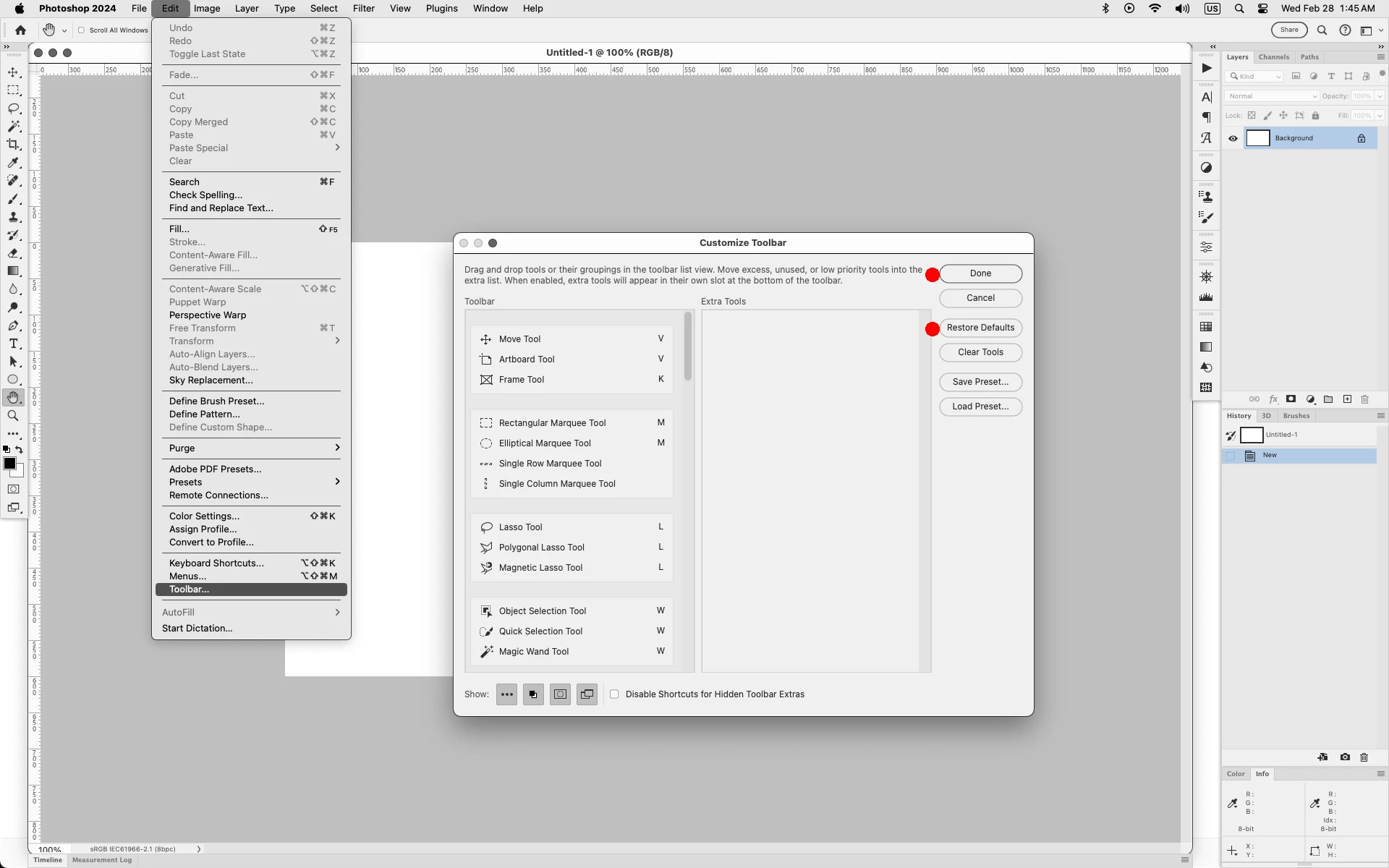This screenshot has width=1389, height=868.
Task: Click the Restore Defaults button
Action: click(980, 328)
